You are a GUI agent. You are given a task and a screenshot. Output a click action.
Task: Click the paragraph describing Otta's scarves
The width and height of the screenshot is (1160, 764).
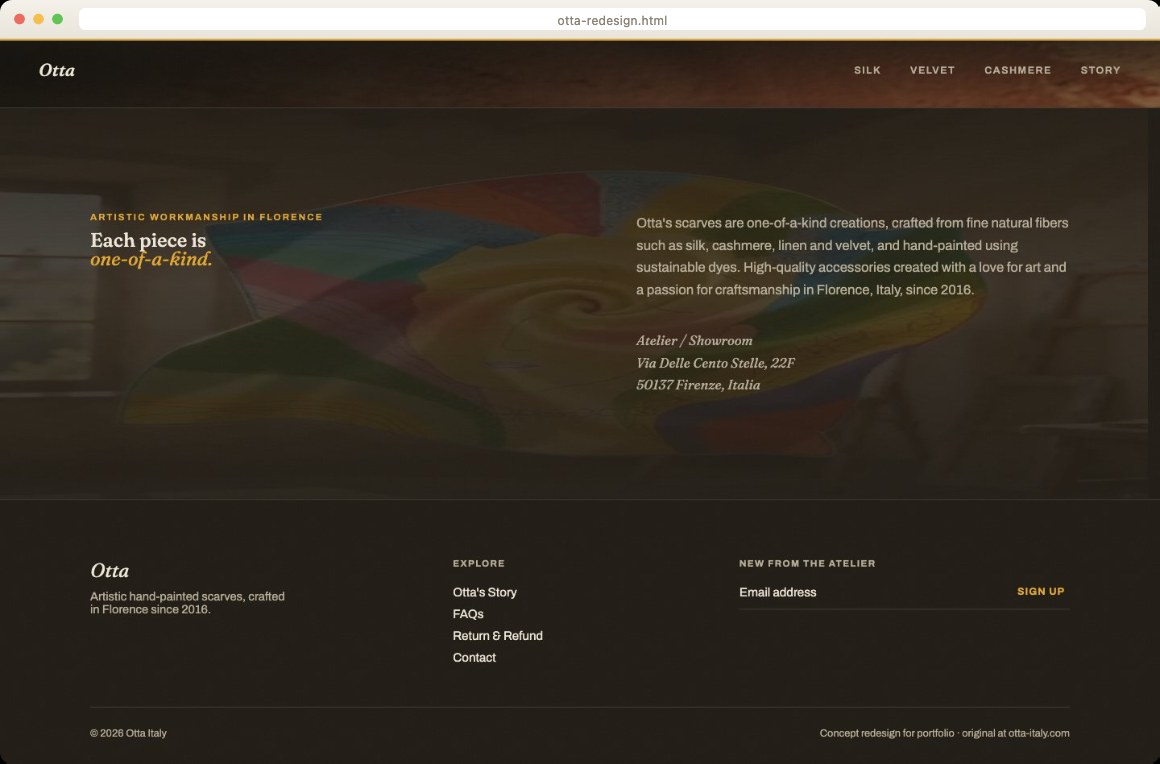pyautogui.click(x=852, y=257)
